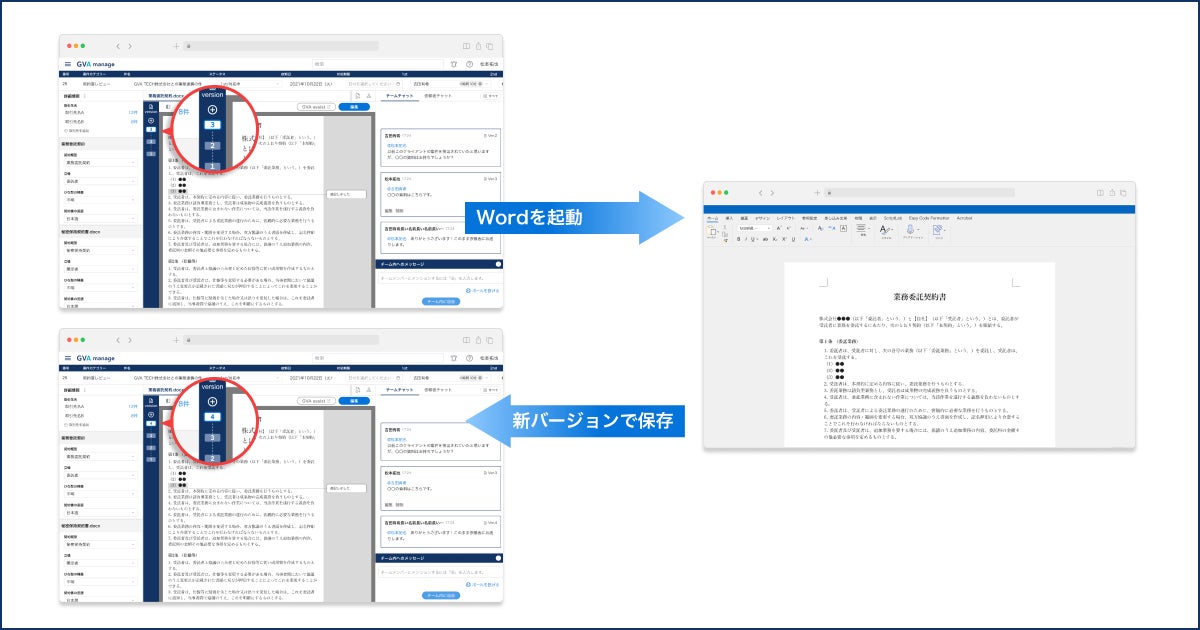Open 日本語 dropdown in top window sidebar

coord(100,218)
